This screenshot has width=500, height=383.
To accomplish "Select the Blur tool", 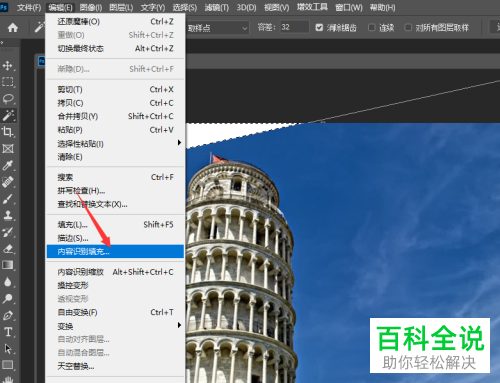I will (x=8, y=282).
